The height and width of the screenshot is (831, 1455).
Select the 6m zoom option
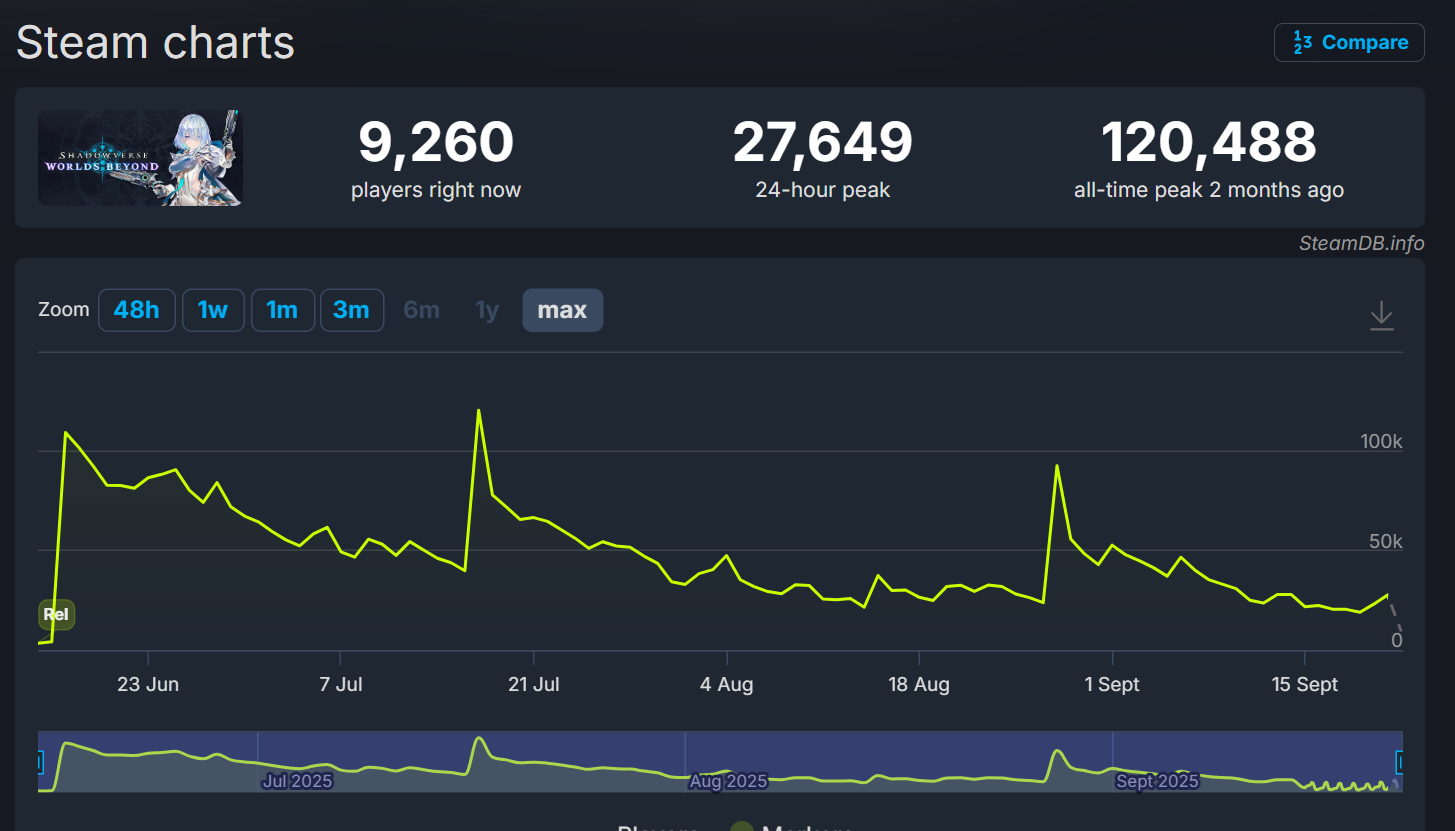pos(421,310)
